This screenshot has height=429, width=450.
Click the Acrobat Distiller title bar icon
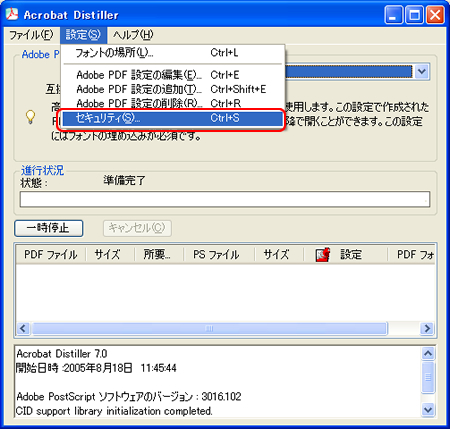click(x=12, y=14)
